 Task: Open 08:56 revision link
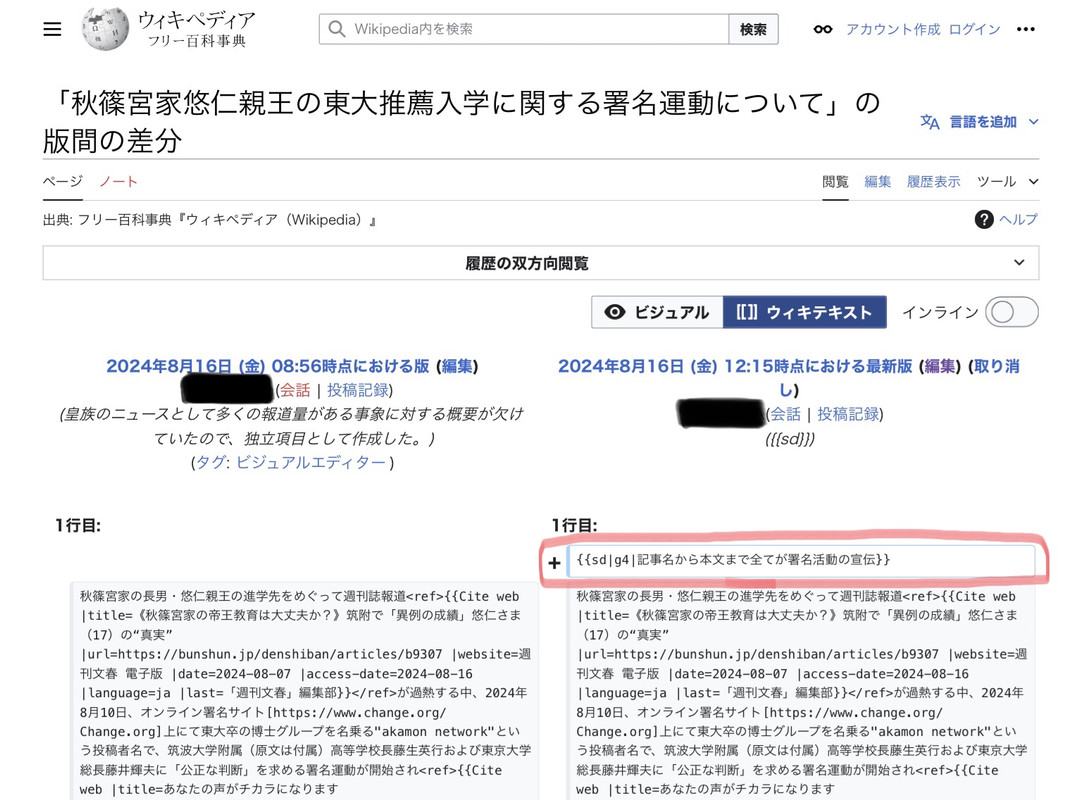pyautogui.click(x=267, y=366)
